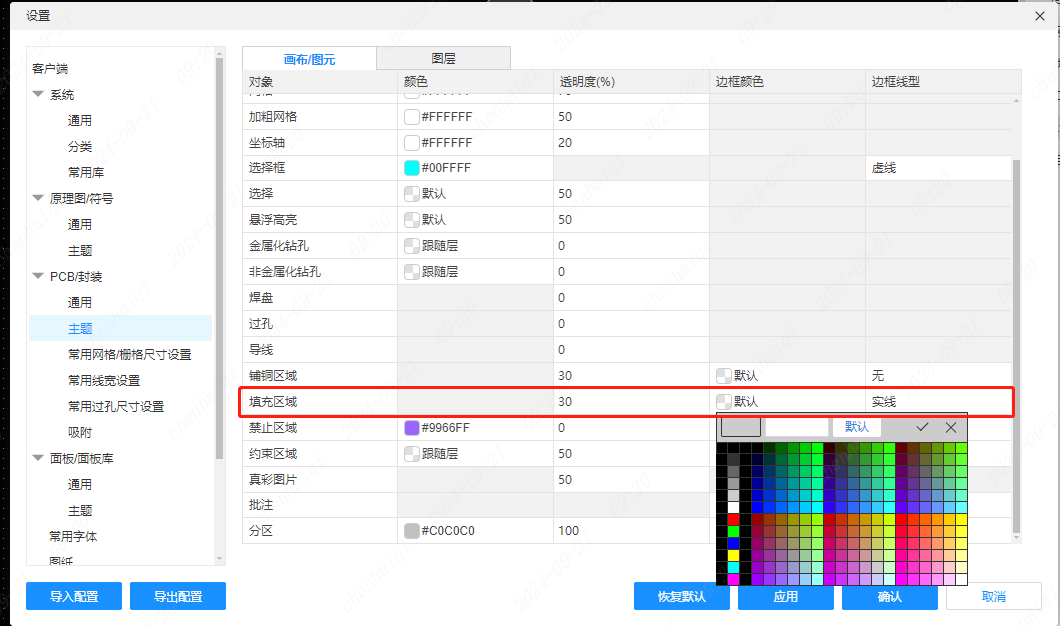
Task: Open 常用线宽设置 in the sidebar tree
Action: pos(104,381)
